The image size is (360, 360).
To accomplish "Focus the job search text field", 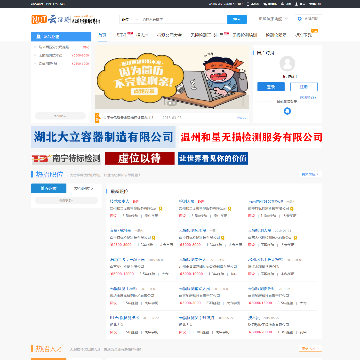I will pos(183,19).
